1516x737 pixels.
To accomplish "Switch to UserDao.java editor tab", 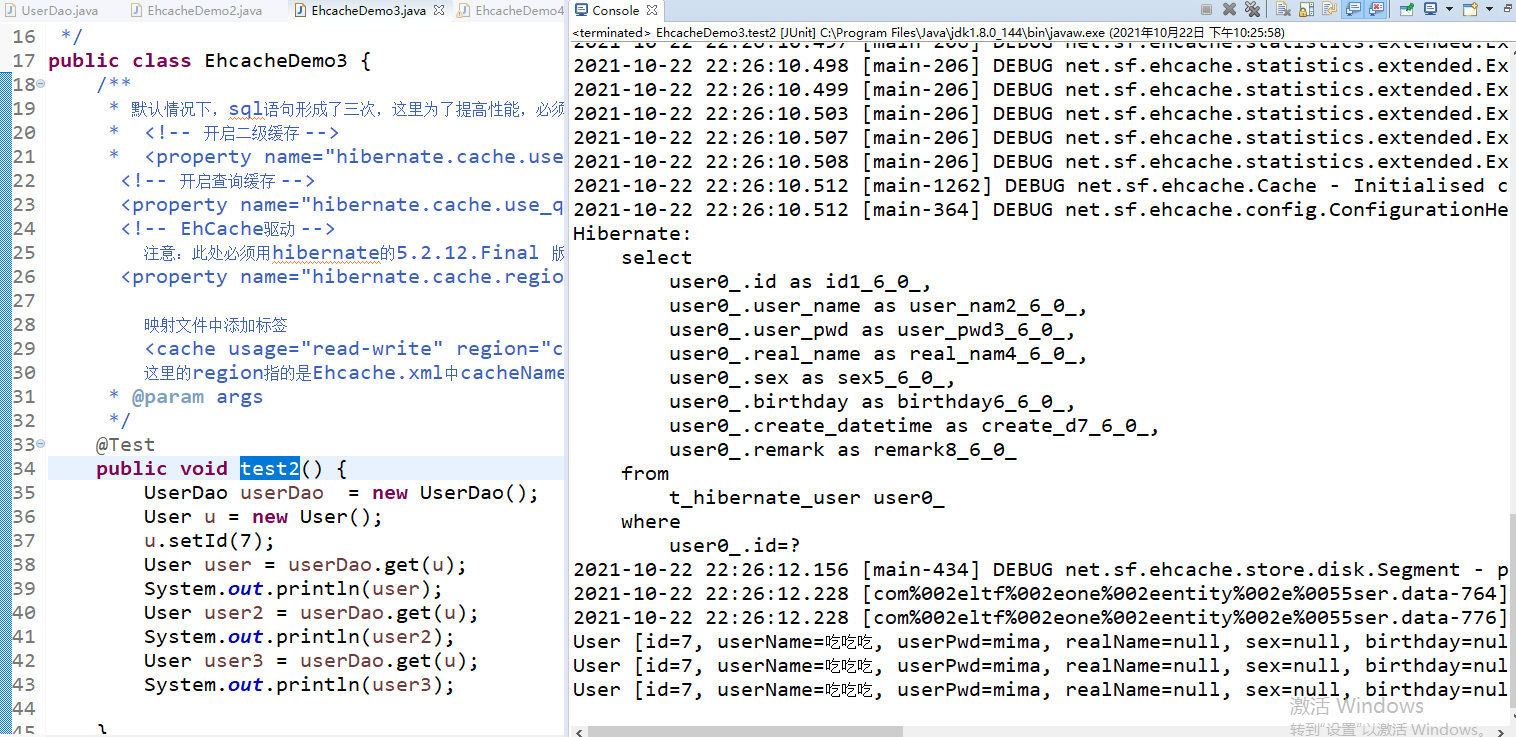I will (51, 10).
